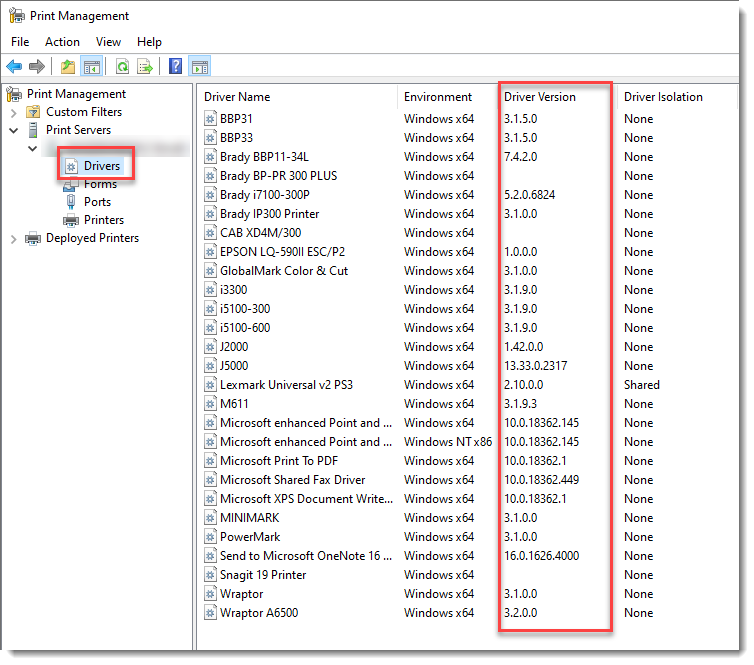Toggle Show/Hide Console Tree toolbar button
Screen dimensions: 754x665
pyautogui.click(x=91, y=67)
